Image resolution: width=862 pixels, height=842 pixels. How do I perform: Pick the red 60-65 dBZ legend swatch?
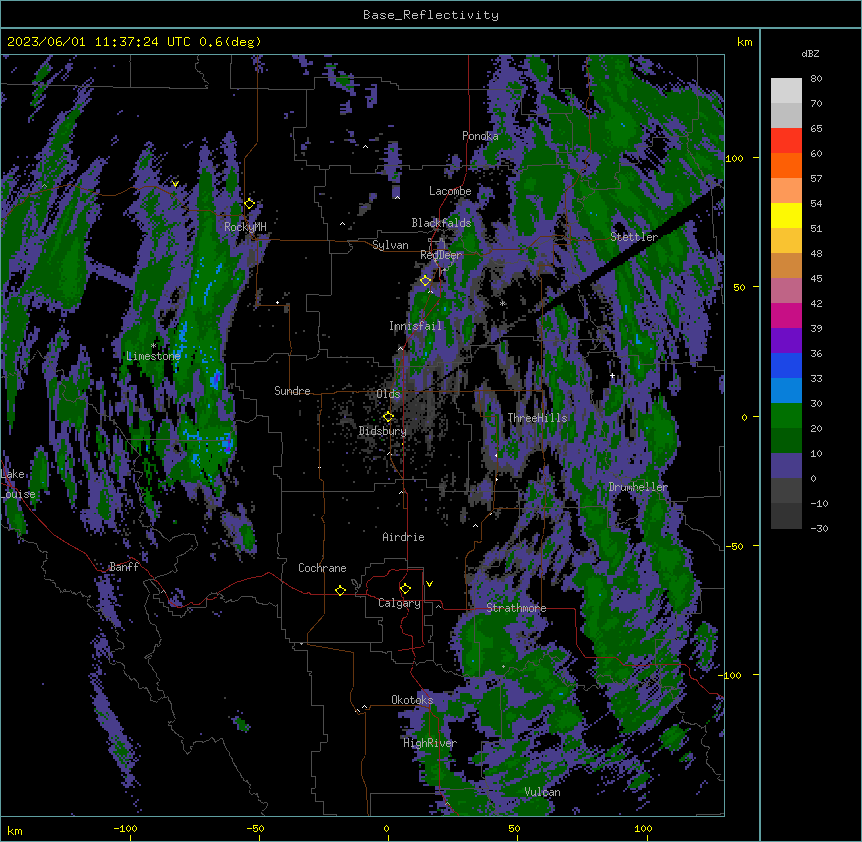[x=786, y=141]
